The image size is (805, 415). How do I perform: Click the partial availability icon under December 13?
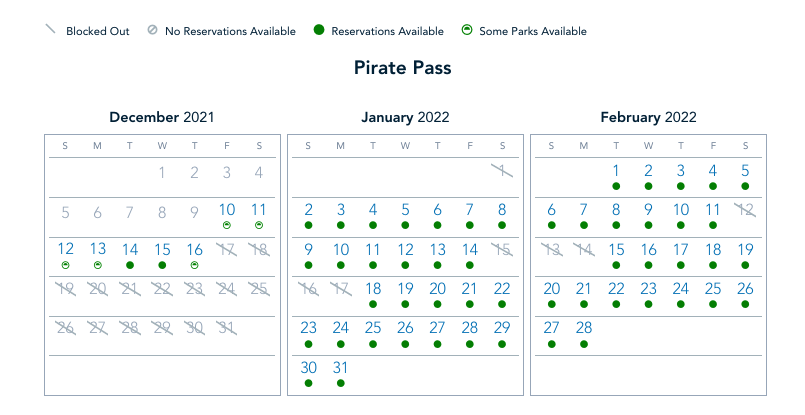click(98, 265)
